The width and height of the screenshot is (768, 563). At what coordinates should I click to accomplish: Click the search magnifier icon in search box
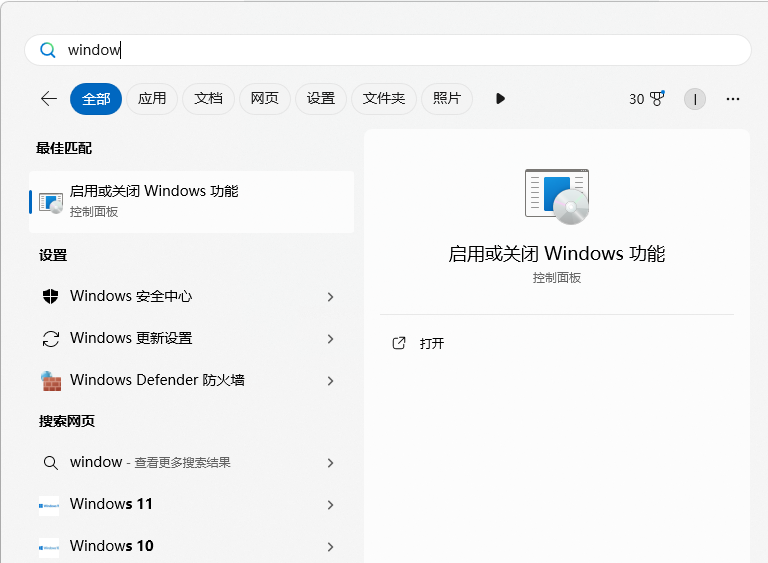point(48,50)
